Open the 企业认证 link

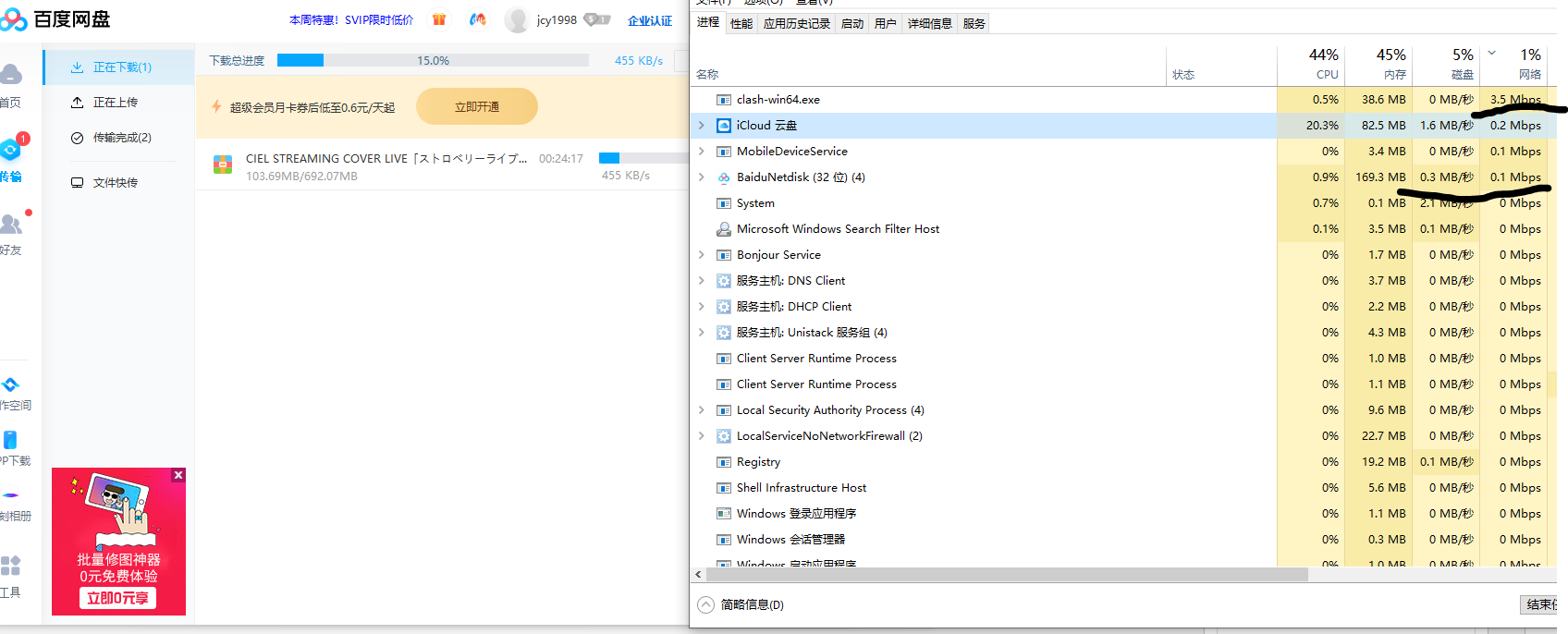click(650, 20)
